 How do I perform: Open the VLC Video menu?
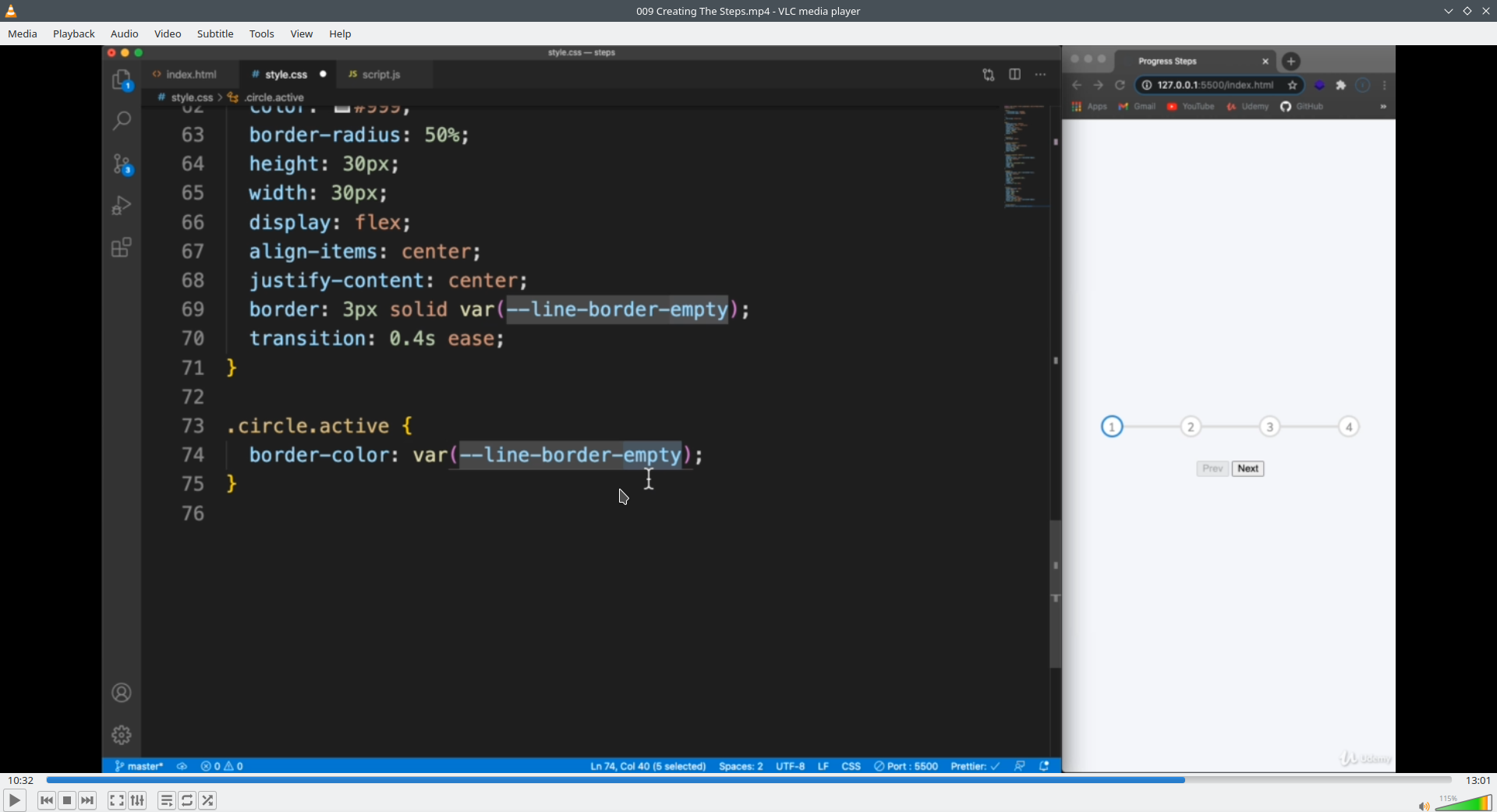(x=168, y=34)
